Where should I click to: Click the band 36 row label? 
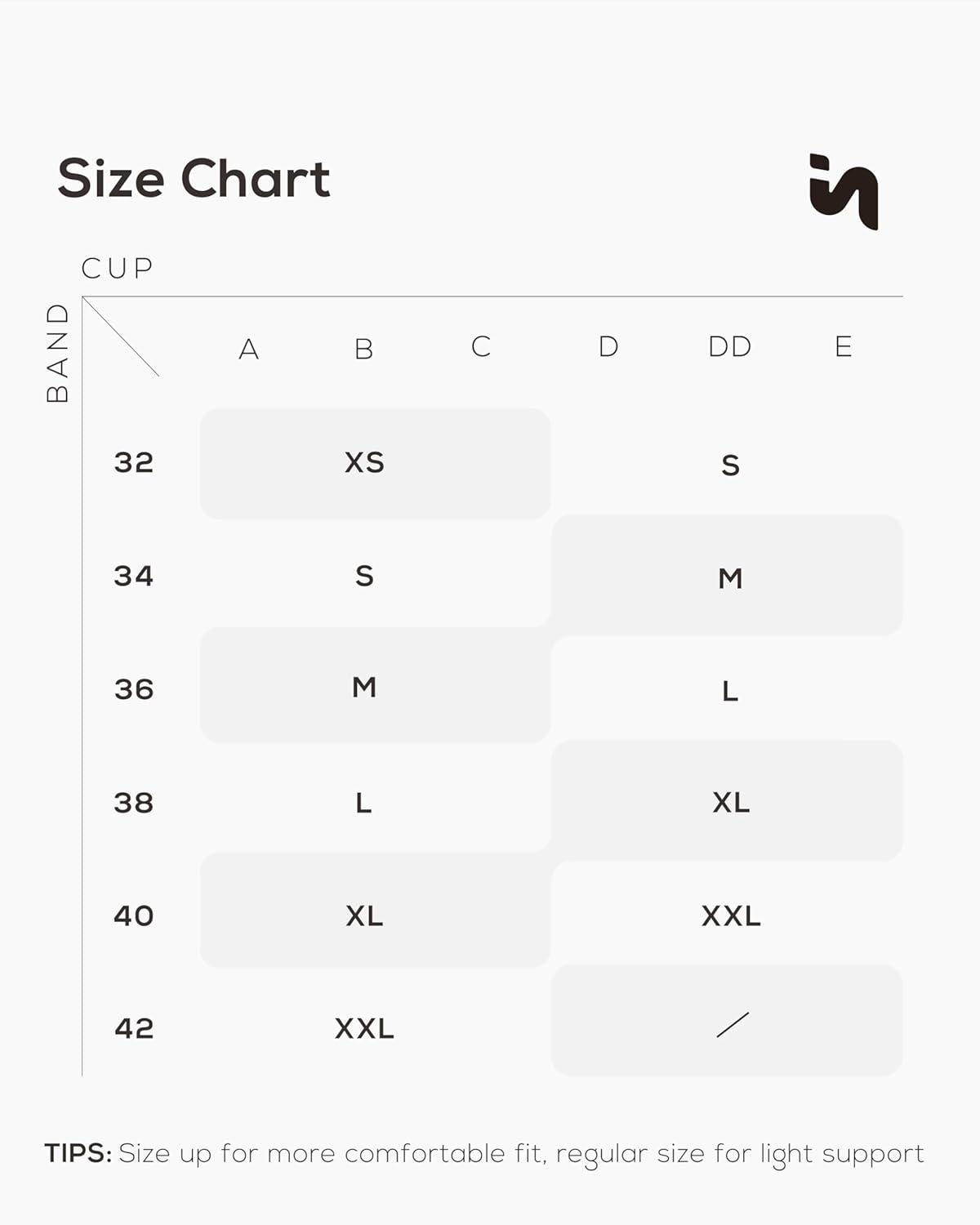pos(134,690)
